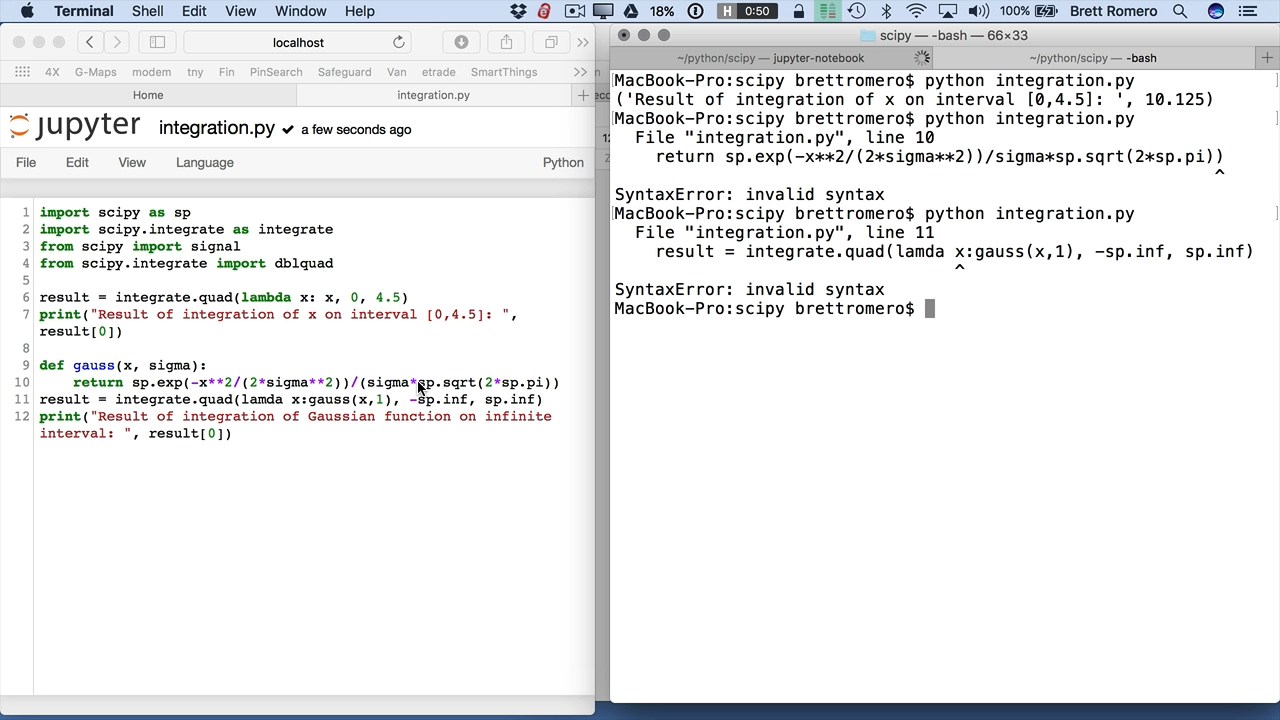The height and width of the screenshot is (720, 1280).
Task: Open the Edit menu in menu bar
Action: [x=194, y=11]
